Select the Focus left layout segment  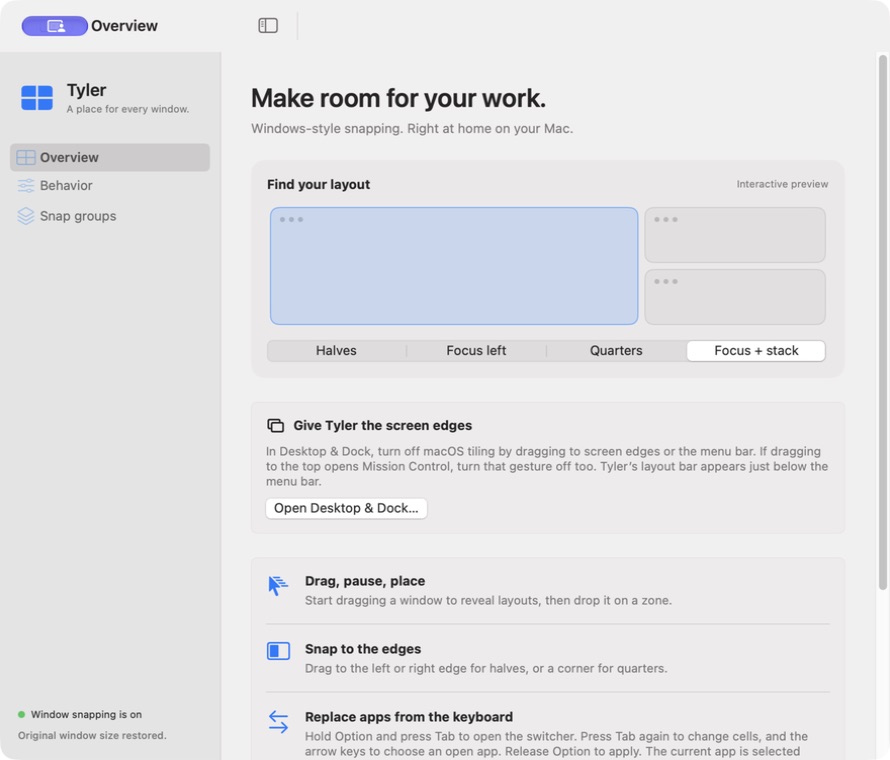tap(476, 351)
